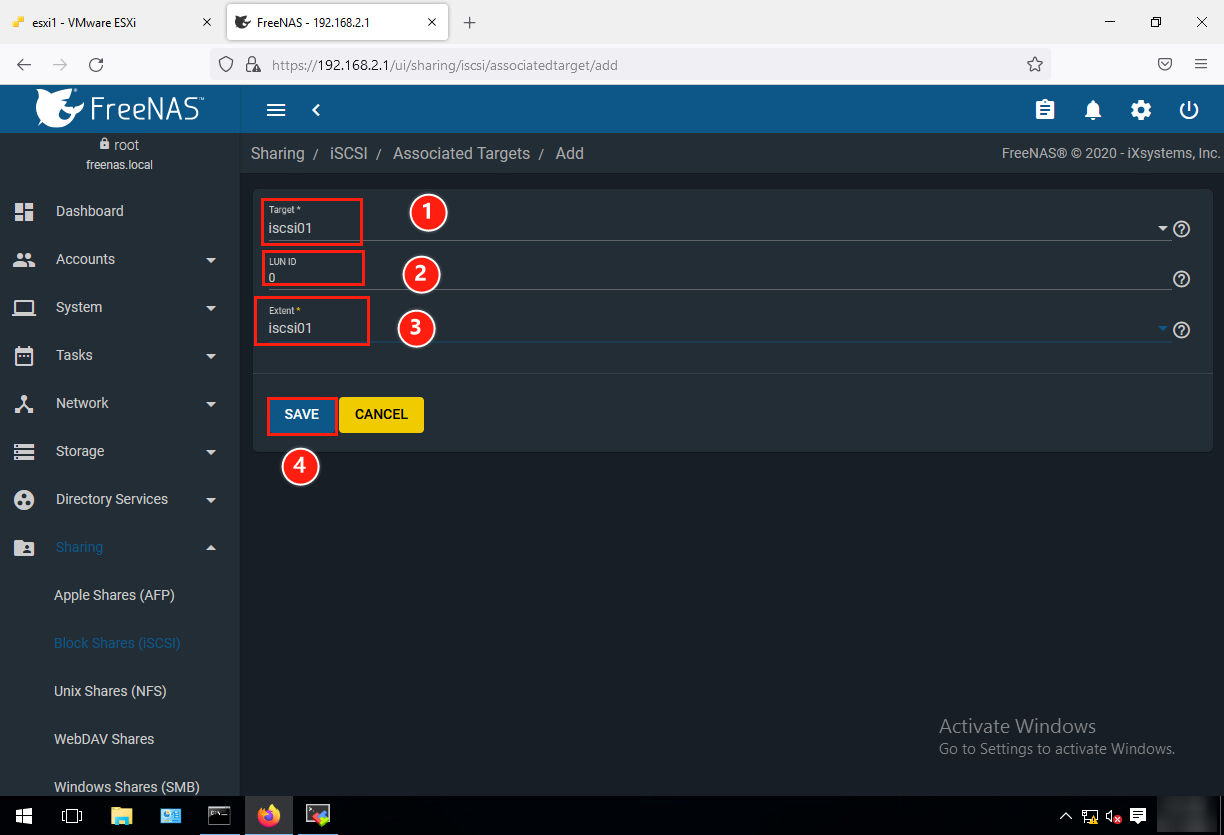Select Unix Shares (NFS)
Image resolution: width=1224 pixels, height=835 pixels.
(x=110, y=691)
